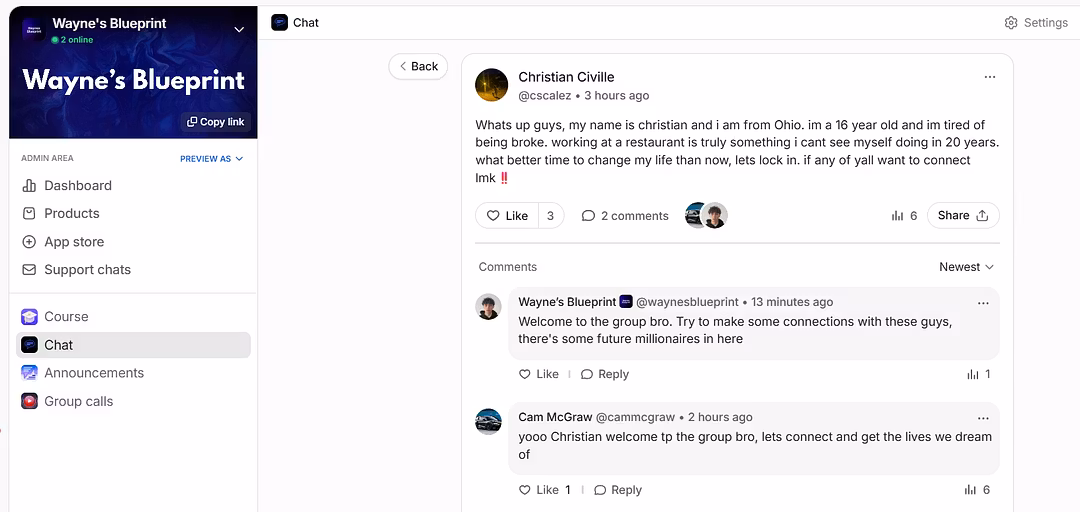The height and width of the screenshot is (512, 1080).
Task: Click the Announcements icon in sidebar
Action: pyautogui.click(x=29, y=373)
